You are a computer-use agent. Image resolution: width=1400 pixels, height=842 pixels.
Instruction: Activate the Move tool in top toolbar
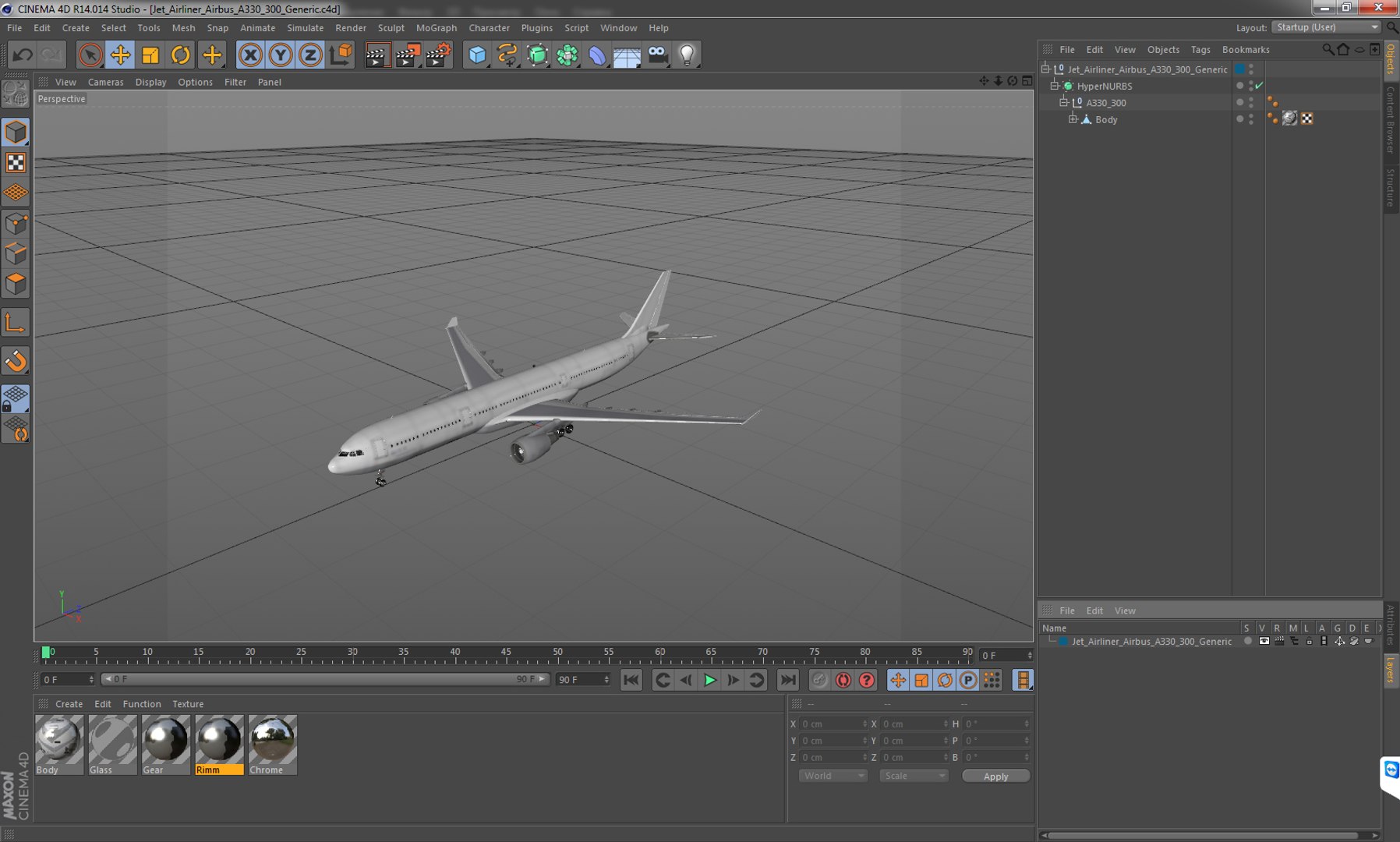[120, 55]
